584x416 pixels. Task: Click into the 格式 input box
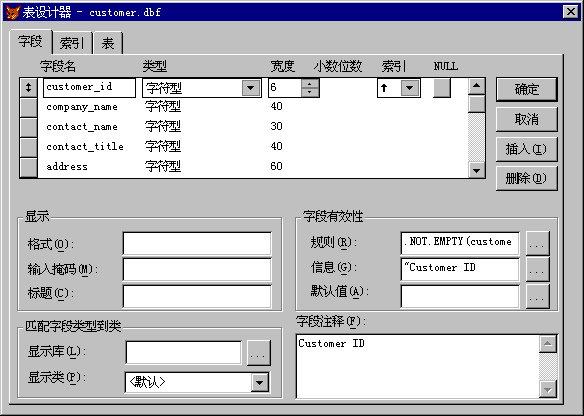pyautogui.click(x=197, y=244)
